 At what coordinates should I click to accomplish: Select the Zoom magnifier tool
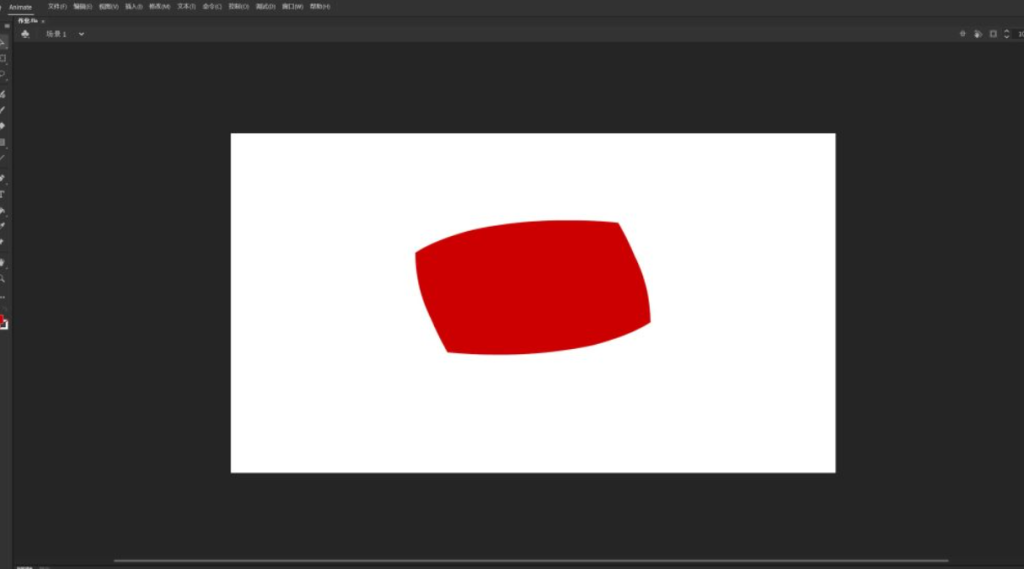pyautogui.click(x=3, y=279)
